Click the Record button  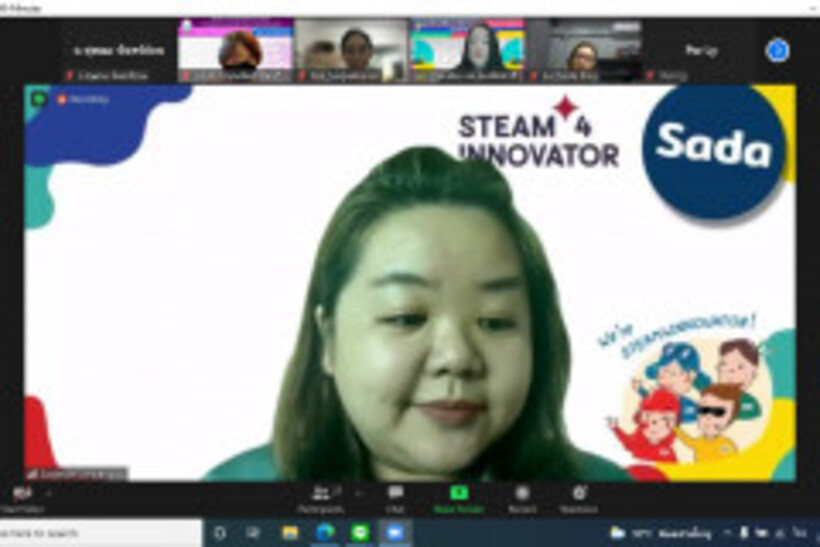522,499
